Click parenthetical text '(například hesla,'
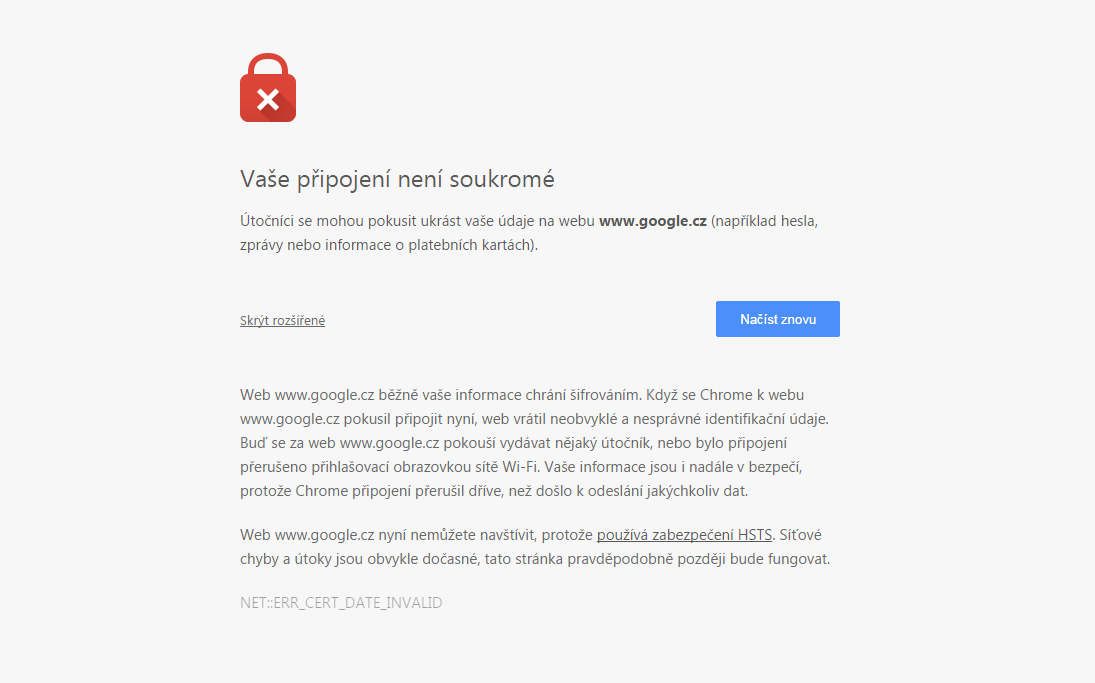Screen dimensions: 1095x683 pos(764,221)
